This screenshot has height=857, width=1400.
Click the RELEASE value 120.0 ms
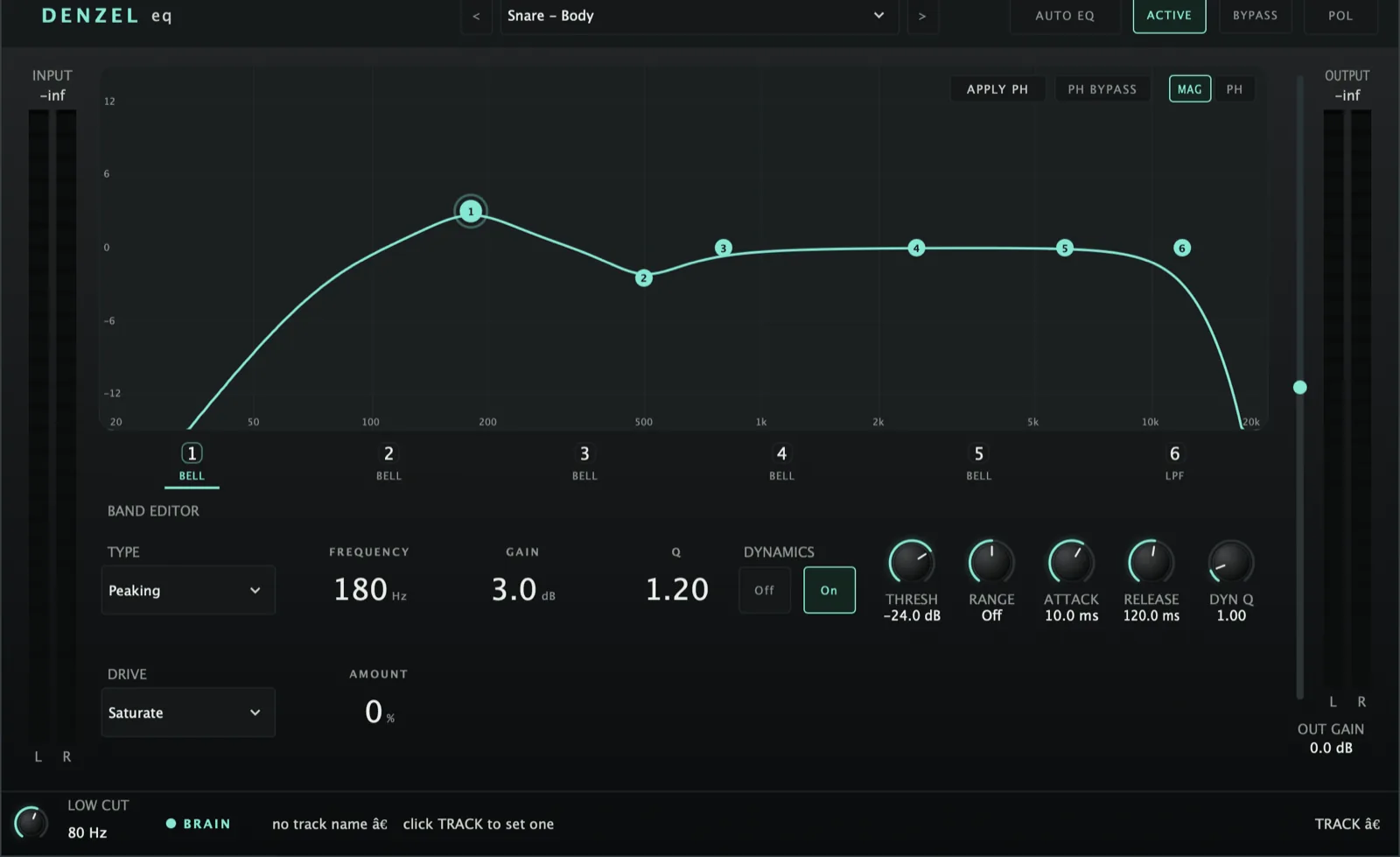click(1151, 615)
